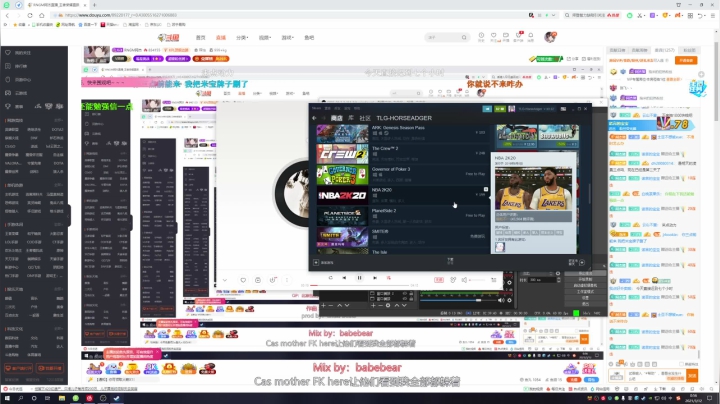Toggle the eye of the first OBS source
Screen dimensions: 720x404
point(405,293)
